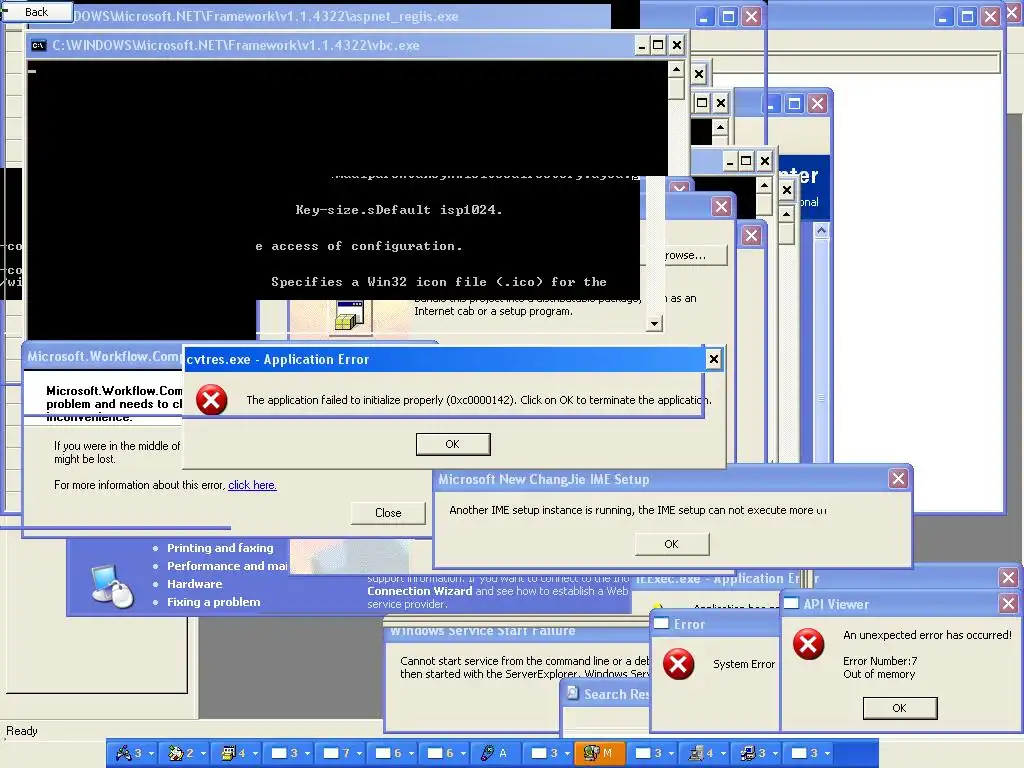Click the Help Center scroll-up chevron arrow
This screenshot has height=768, width=1024.
822,230
